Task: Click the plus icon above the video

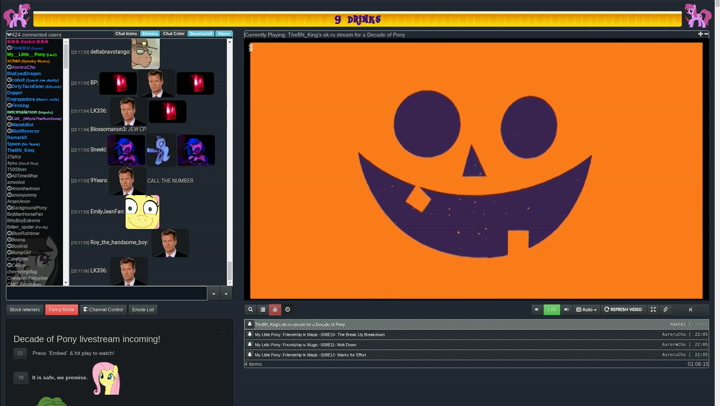Action: point(700,34)
